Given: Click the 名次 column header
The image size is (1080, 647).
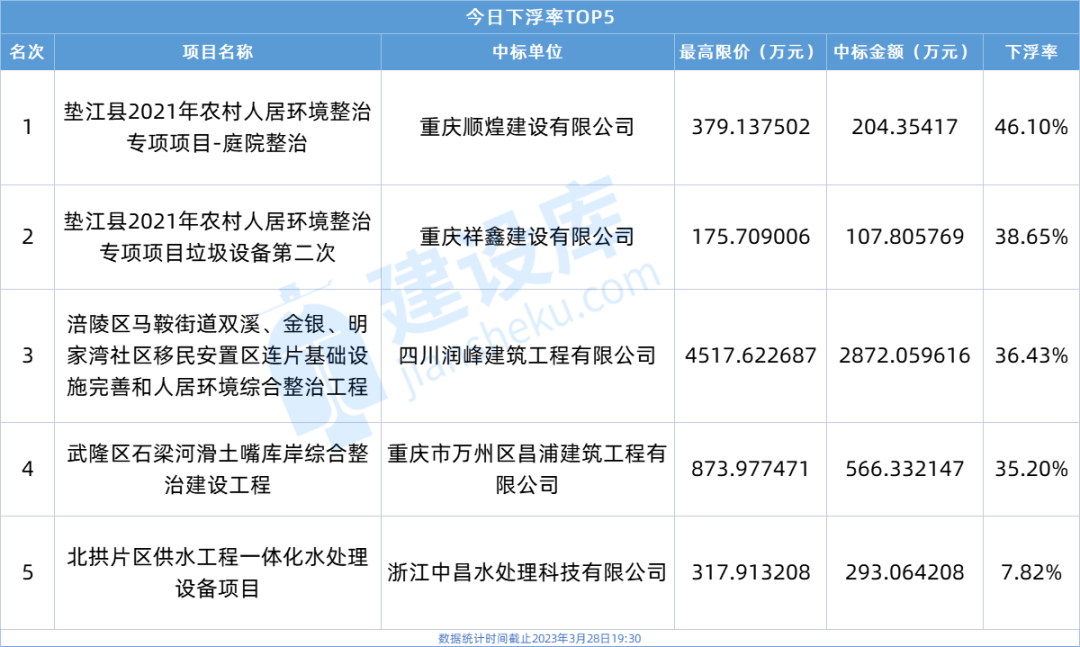Looking at the screenshot, I should (x=27, y=53).
